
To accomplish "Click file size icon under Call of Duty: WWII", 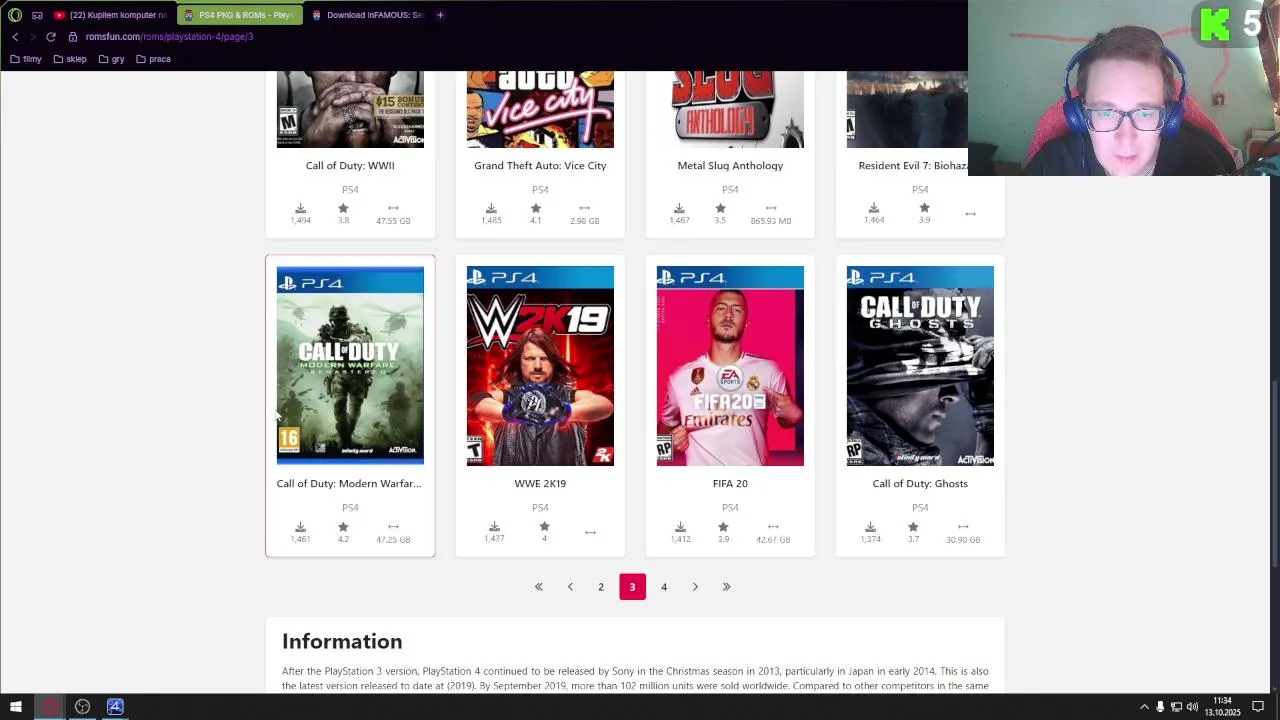I will tap(393, 209).
